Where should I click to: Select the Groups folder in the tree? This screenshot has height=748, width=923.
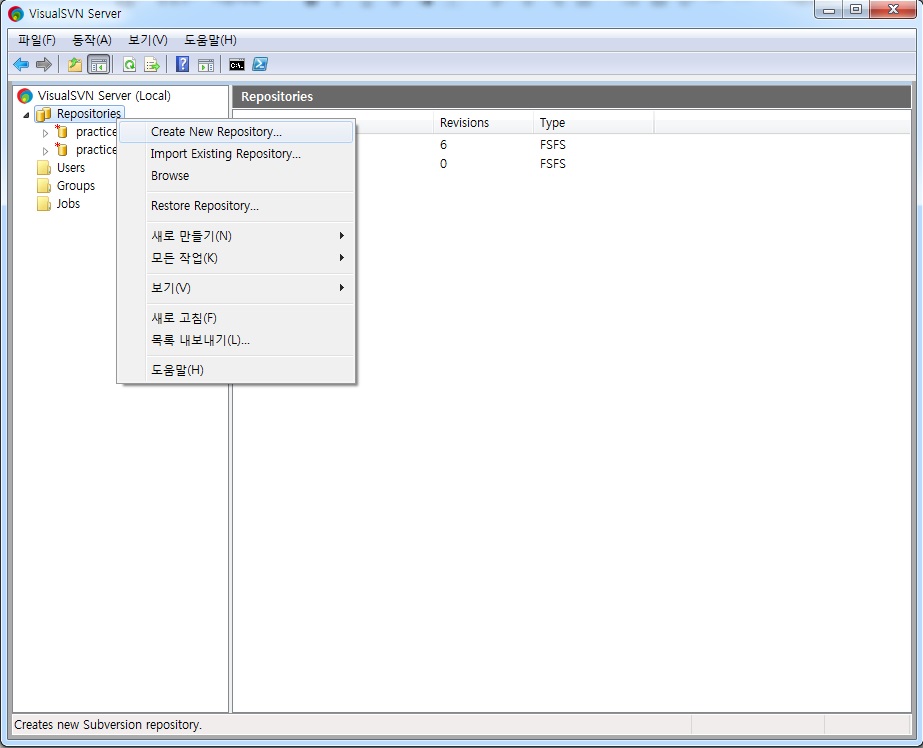[75, 186]
